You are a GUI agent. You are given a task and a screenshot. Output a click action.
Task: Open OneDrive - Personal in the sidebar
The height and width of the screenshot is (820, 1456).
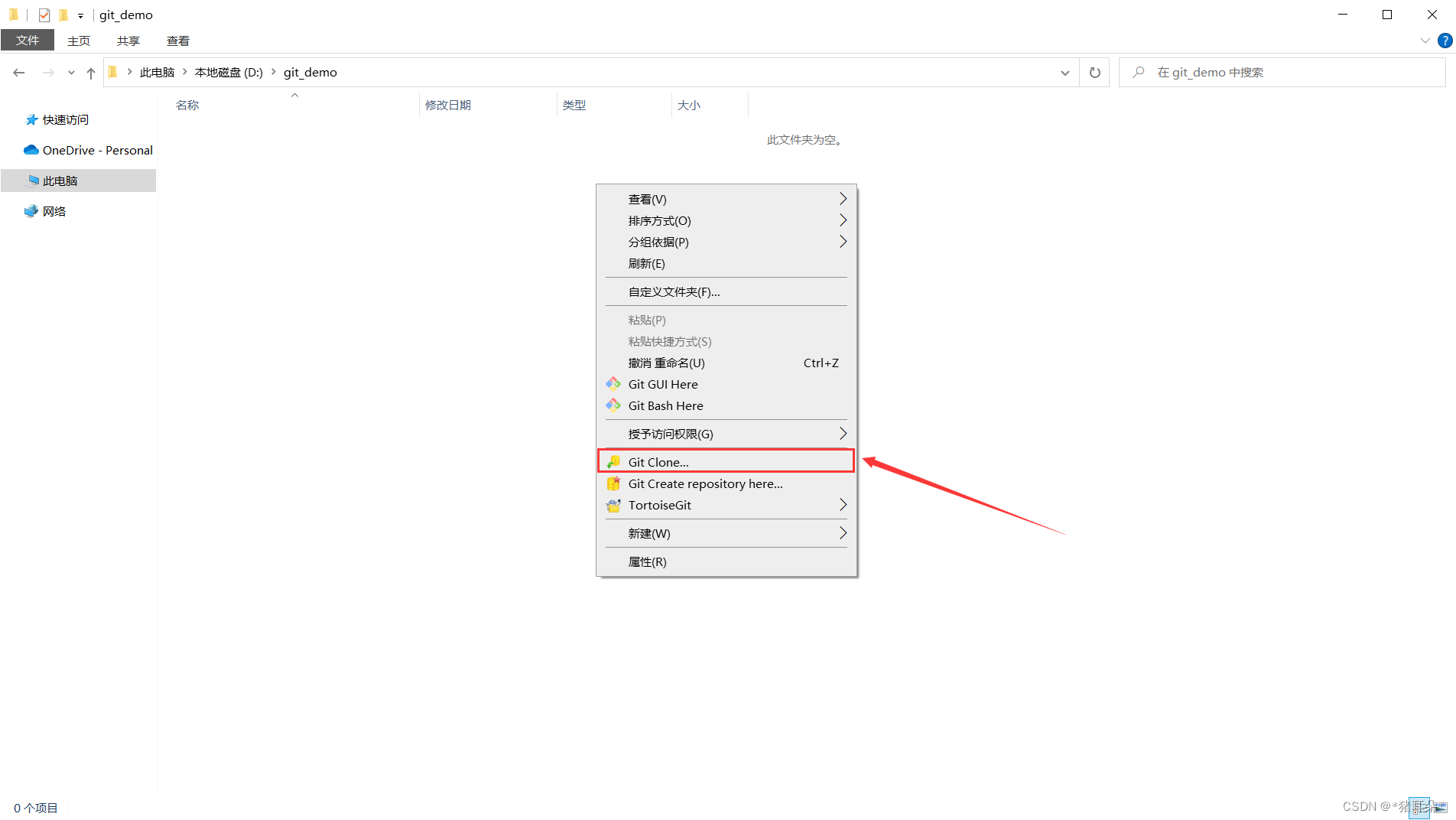(x=96, y=150)
